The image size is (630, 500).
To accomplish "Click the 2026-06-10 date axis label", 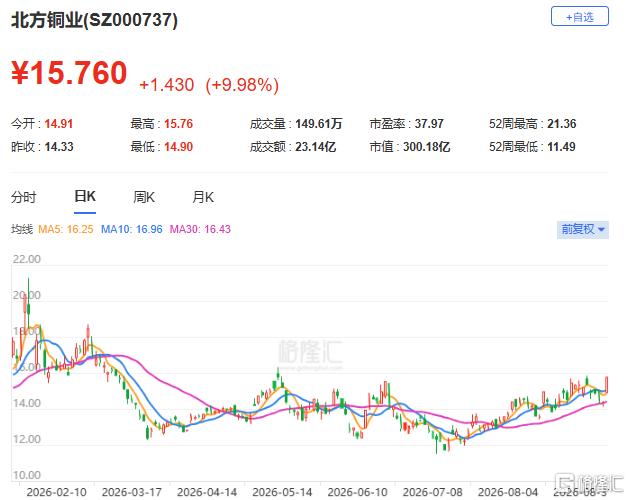I will [357, 492].
